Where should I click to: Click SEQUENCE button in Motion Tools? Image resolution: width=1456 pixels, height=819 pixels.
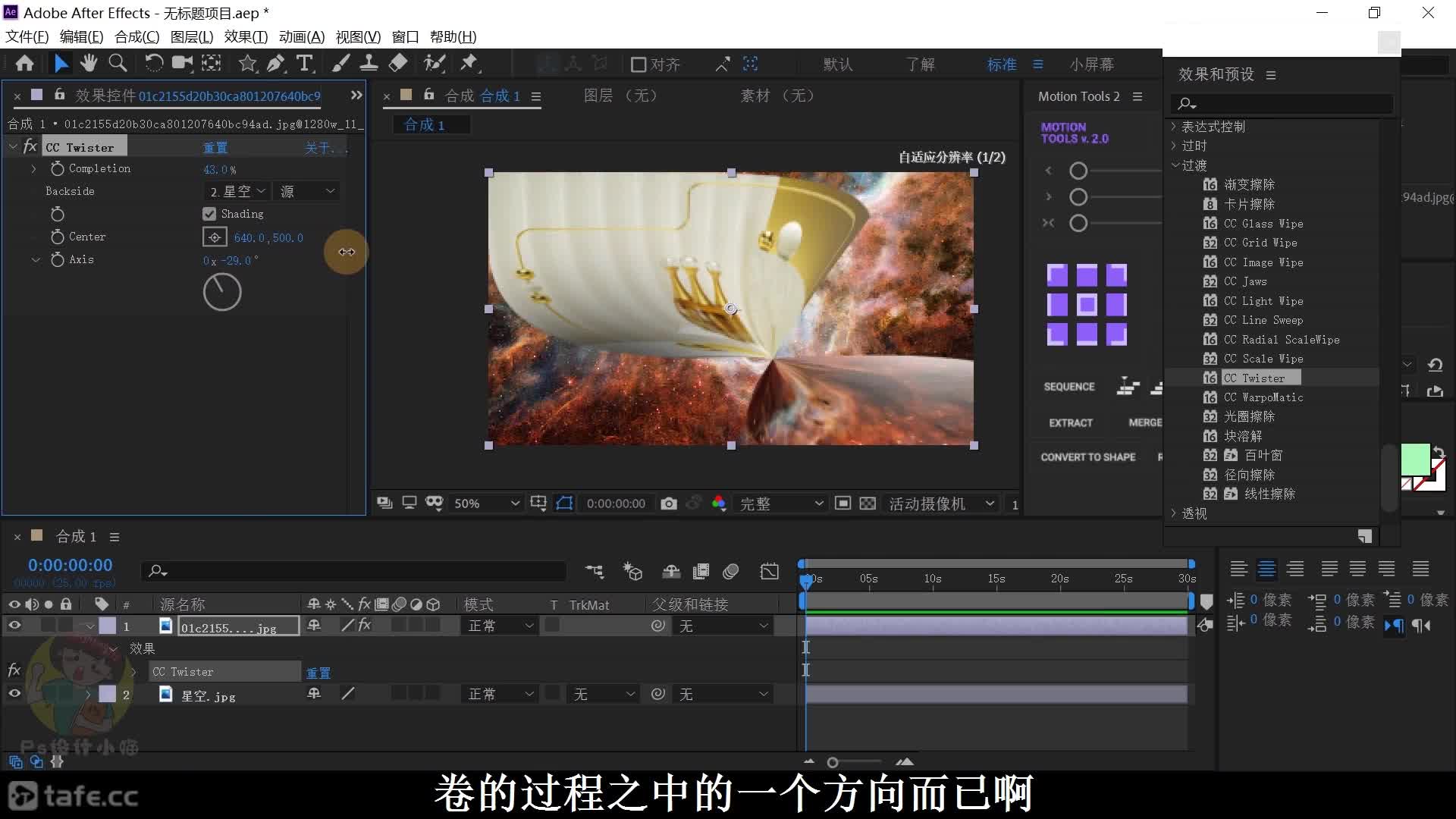[x=1069, y=386]
